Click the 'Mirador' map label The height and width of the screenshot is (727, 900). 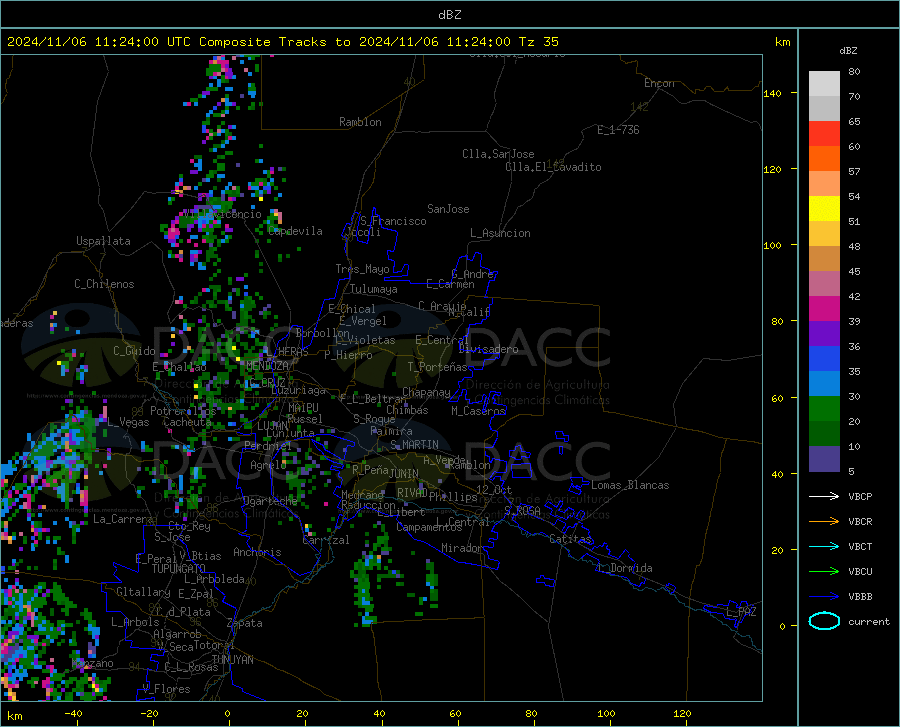pos(462,548)
